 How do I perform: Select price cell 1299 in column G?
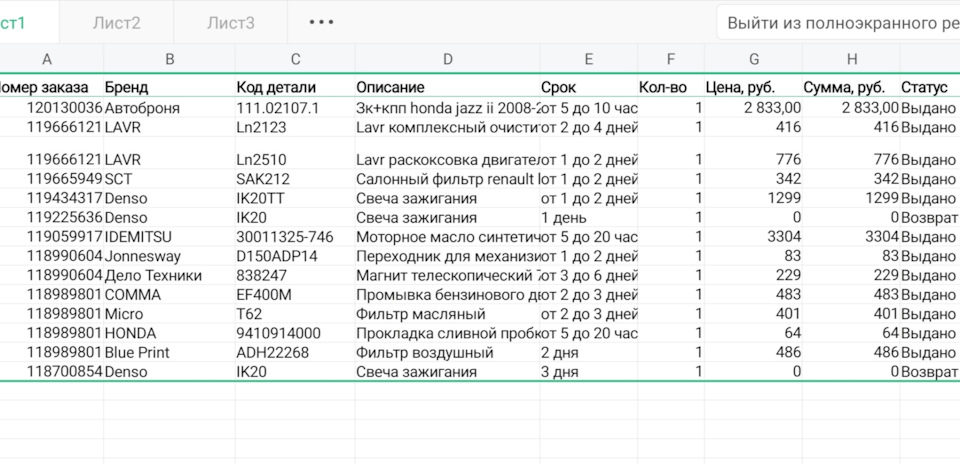point(754,198)
